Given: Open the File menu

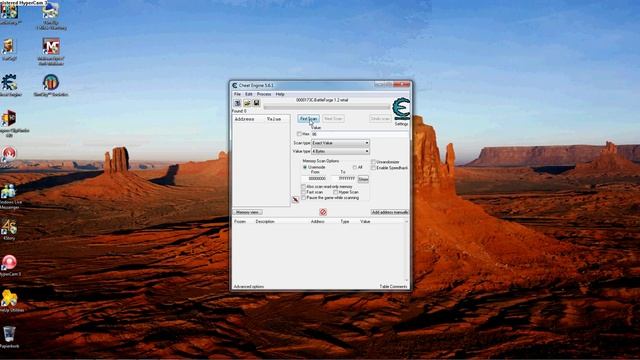Looking at the screenshot, I should 237,94.
